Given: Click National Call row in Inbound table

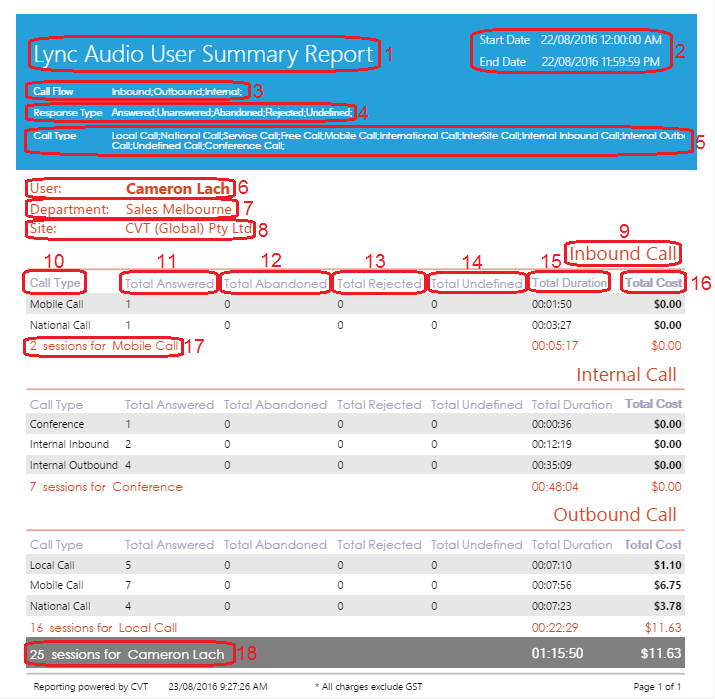Looking at the screenshot, I should 355,325.
